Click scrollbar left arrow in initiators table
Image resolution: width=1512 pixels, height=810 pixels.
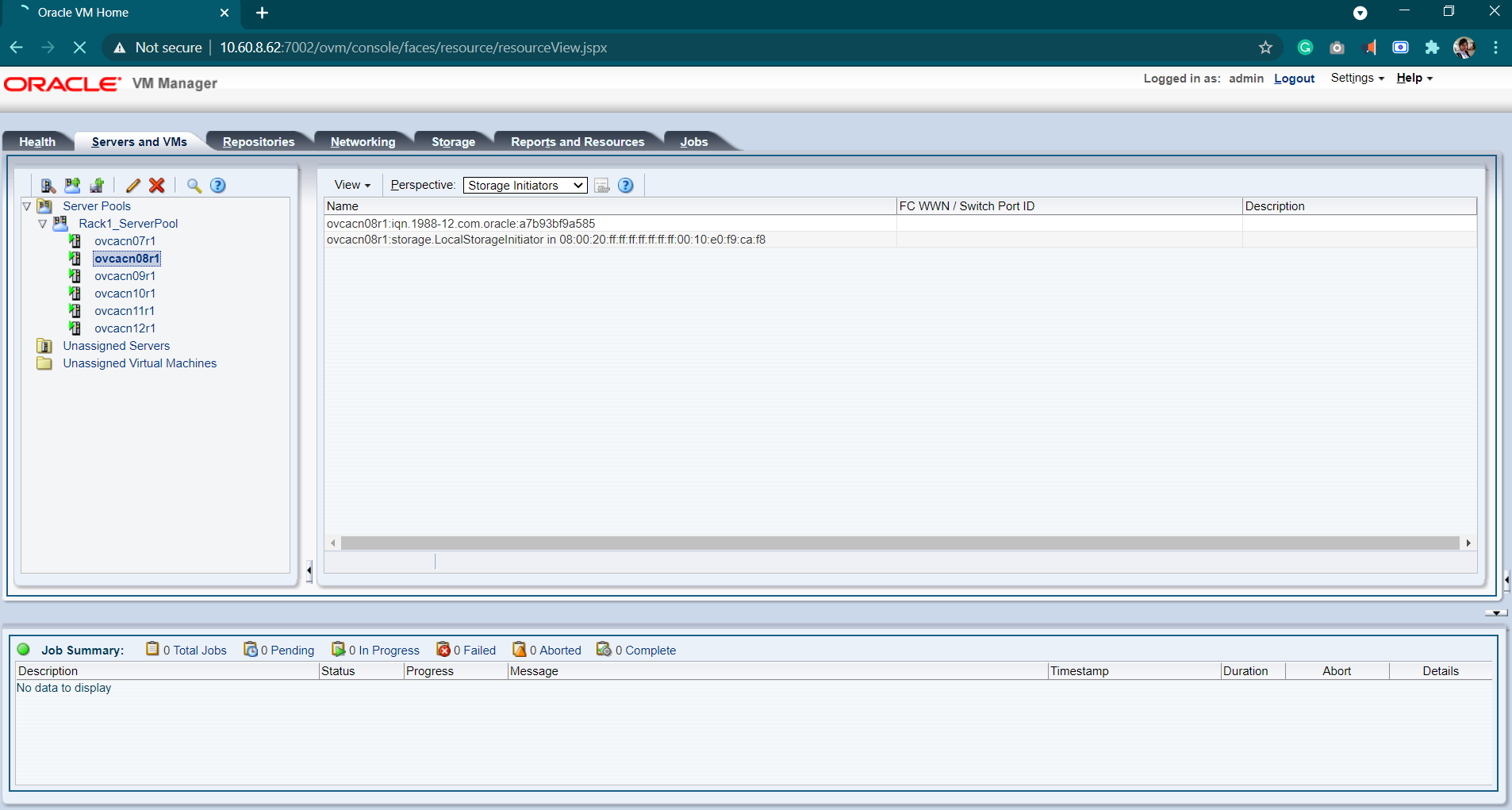click(332, 543)
